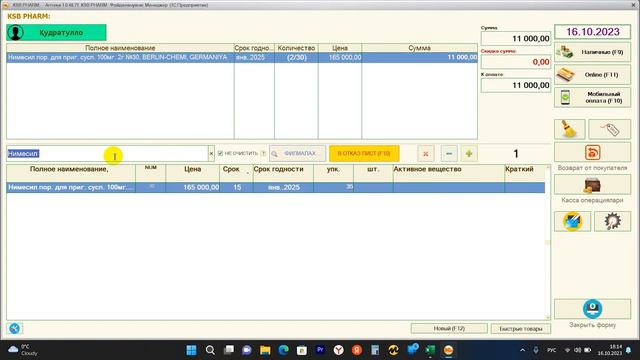Image resolution: width=640 pixels, height=360 pixels.
Task: Increase quantity with the green plus button
Action: 469,154
